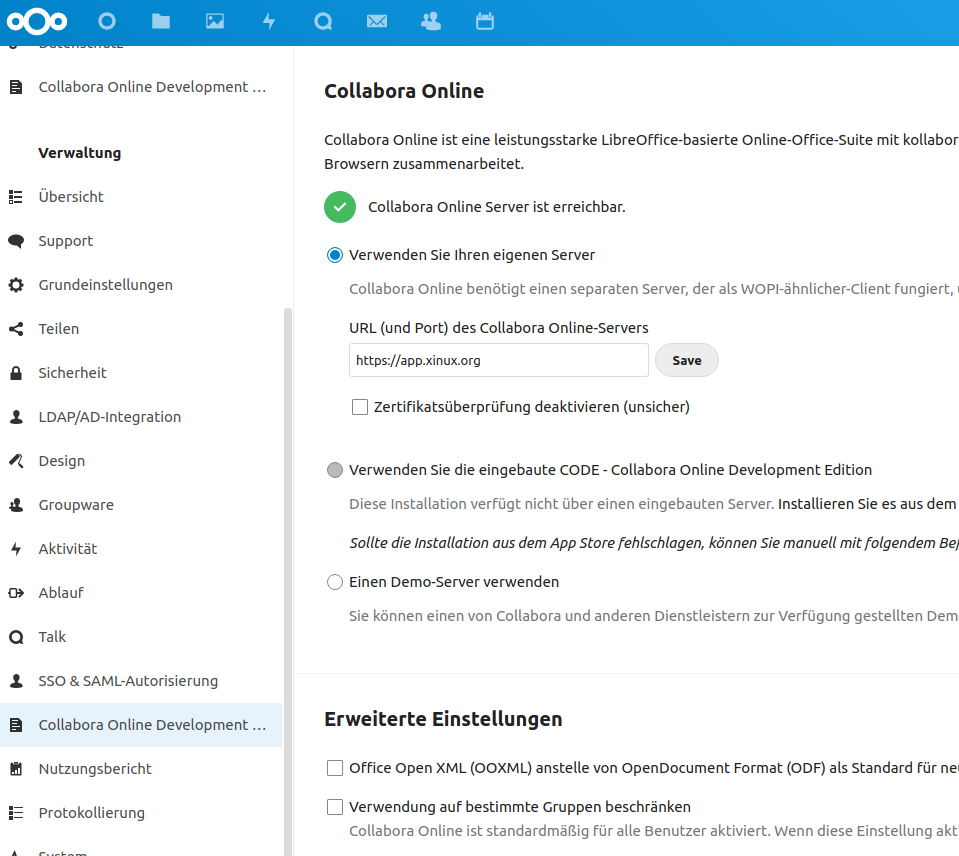Open the Dashboard circle icon
Viewport: 959px width, 856px height.
107,21
